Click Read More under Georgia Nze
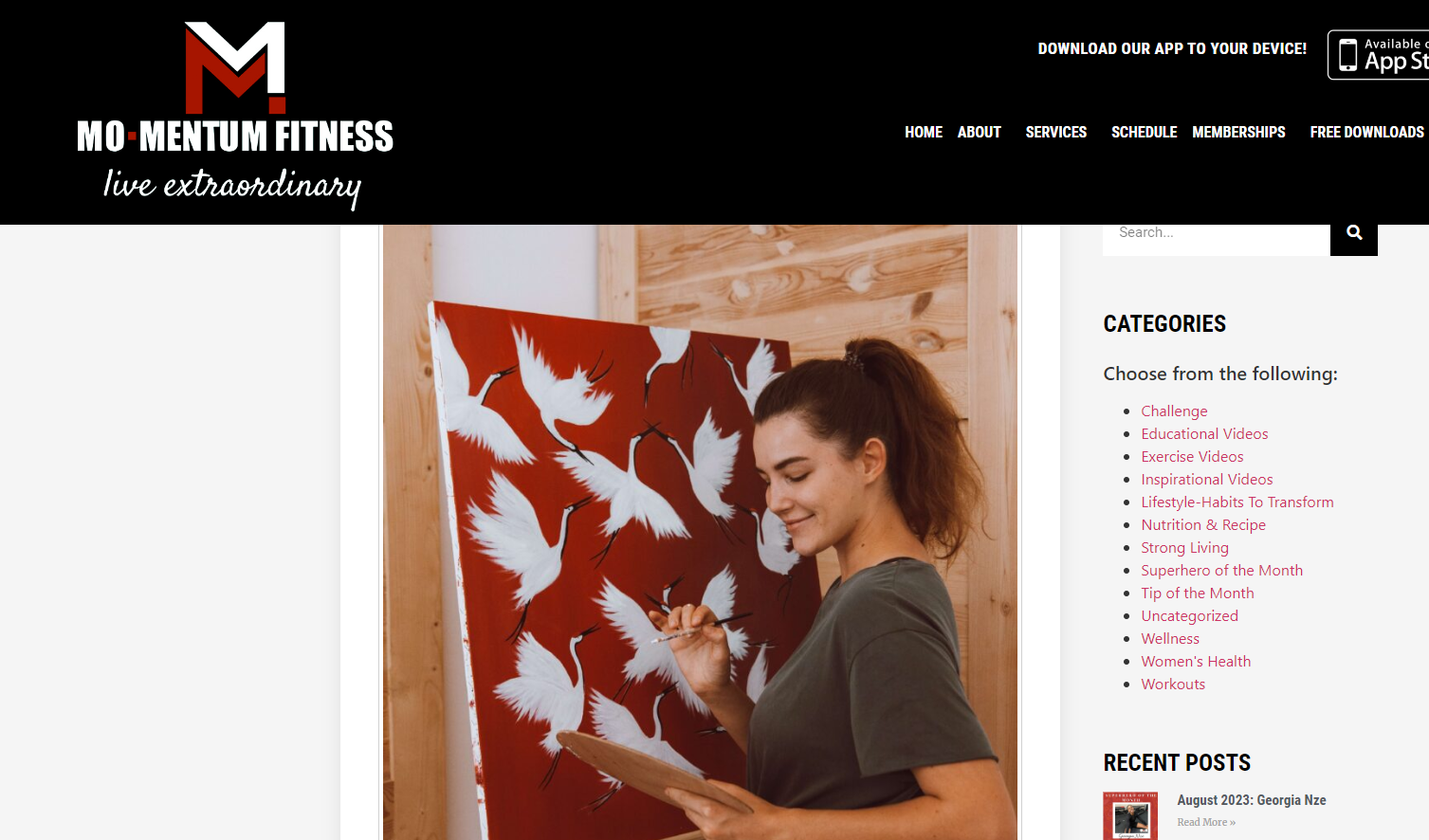The image size is (1429, 840). click(1206, 822)
